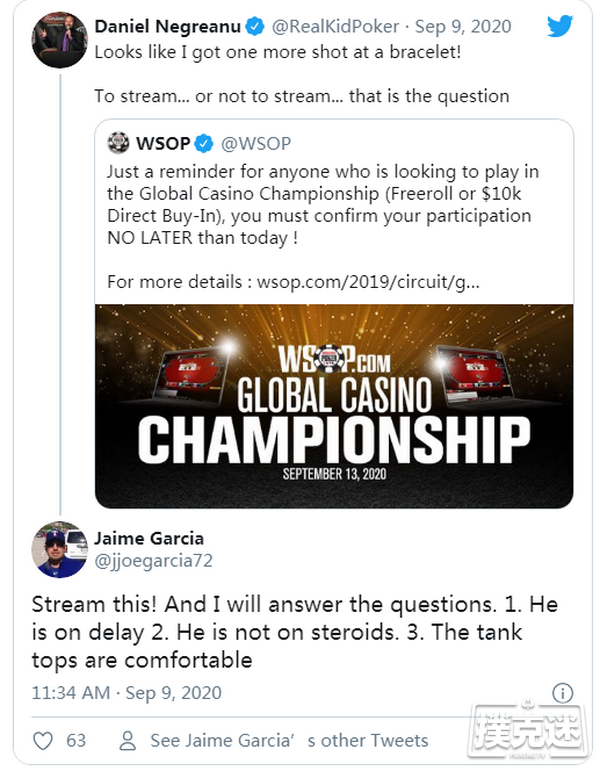Open the @RealKidPoker handle link
This screenshot has width=600, height=771.
(x=334, y=25)
